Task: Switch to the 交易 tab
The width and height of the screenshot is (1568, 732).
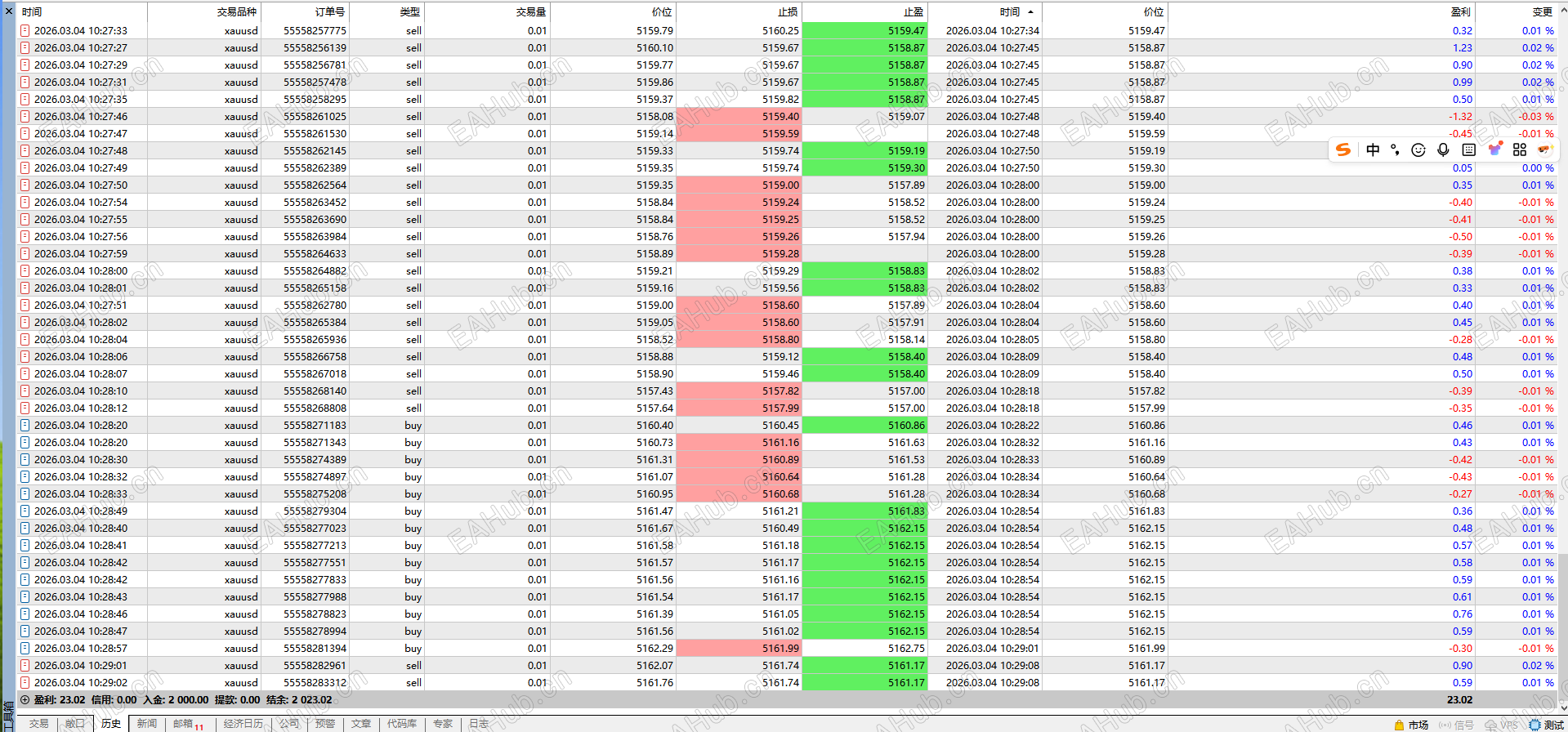Action: [38, 724]
